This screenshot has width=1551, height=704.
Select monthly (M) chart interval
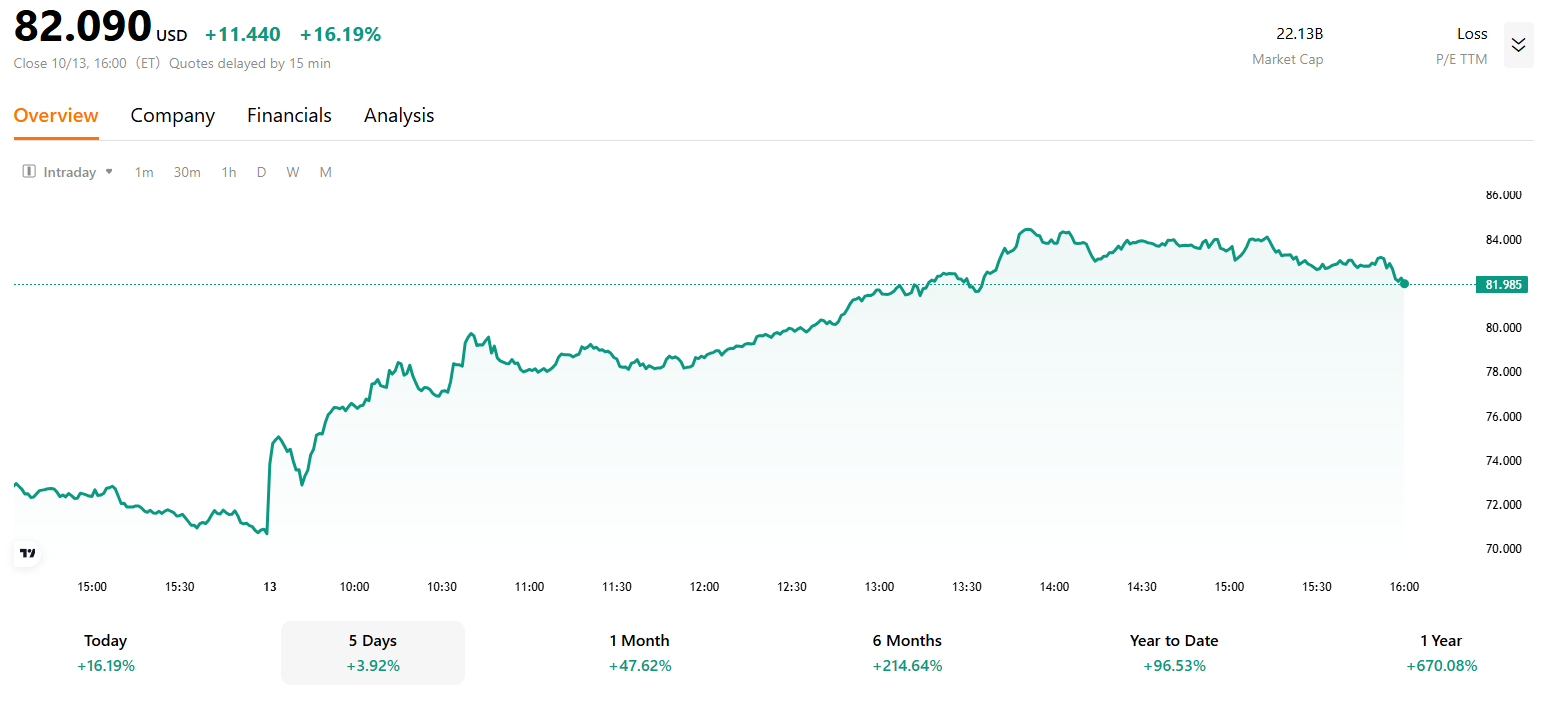[325, 172]
